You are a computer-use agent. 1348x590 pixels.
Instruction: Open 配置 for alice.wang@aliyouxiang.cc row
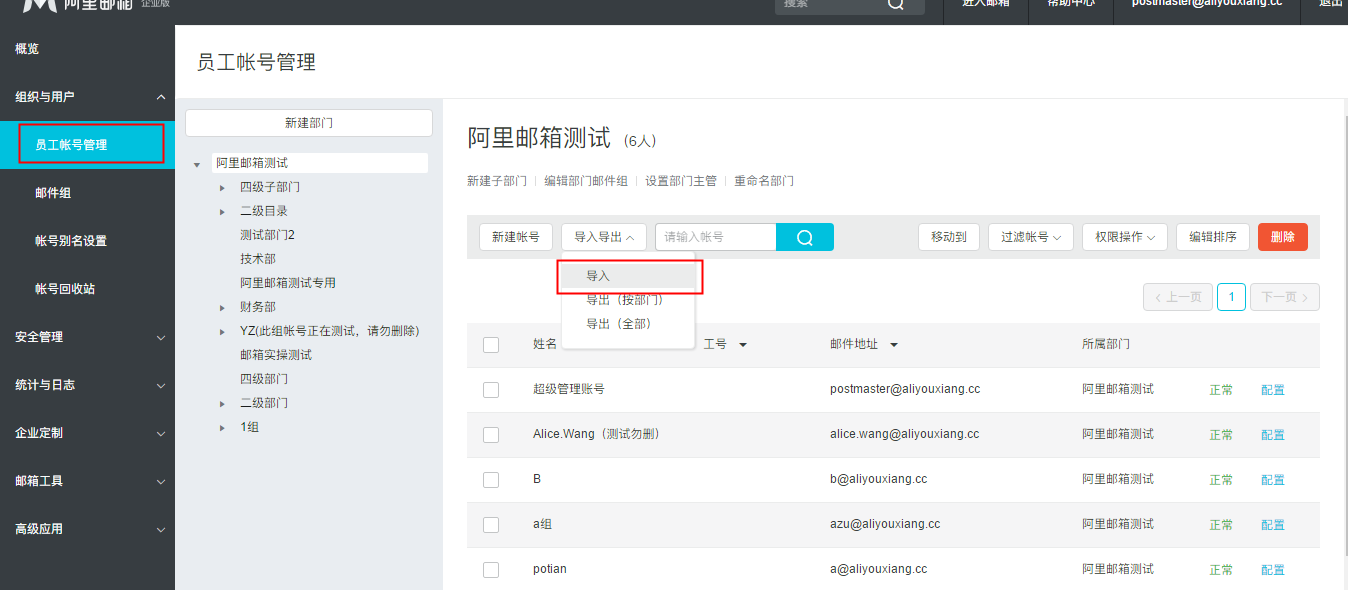tap(1273, 435)
